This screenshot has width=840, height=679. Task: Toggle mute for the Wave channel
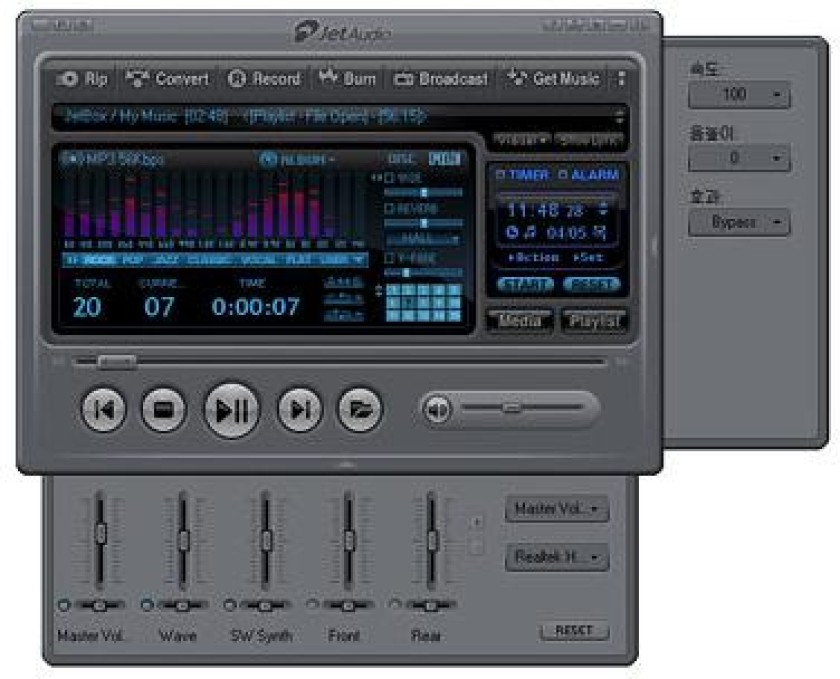[x=146, y=605]
